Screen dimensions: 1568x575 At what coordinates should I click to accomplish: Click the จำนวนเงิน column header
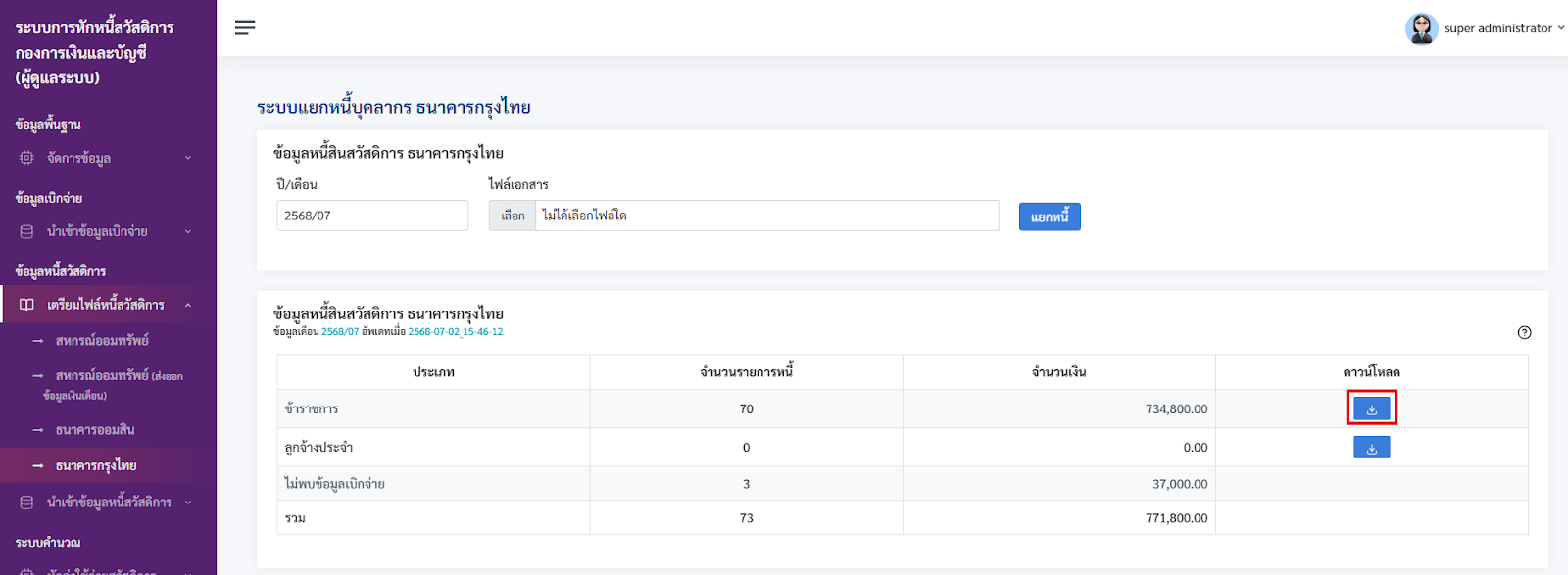tap(1059, 372)
